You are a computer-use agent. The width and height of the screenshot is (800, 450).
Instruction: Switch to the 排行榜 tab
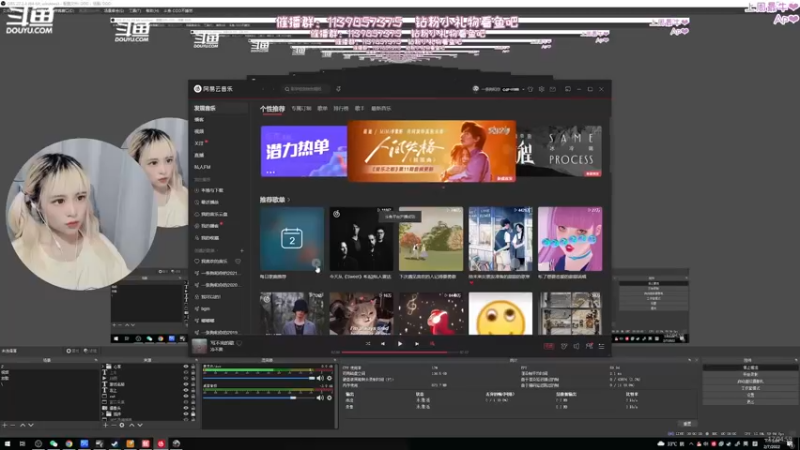coord(341,109)
